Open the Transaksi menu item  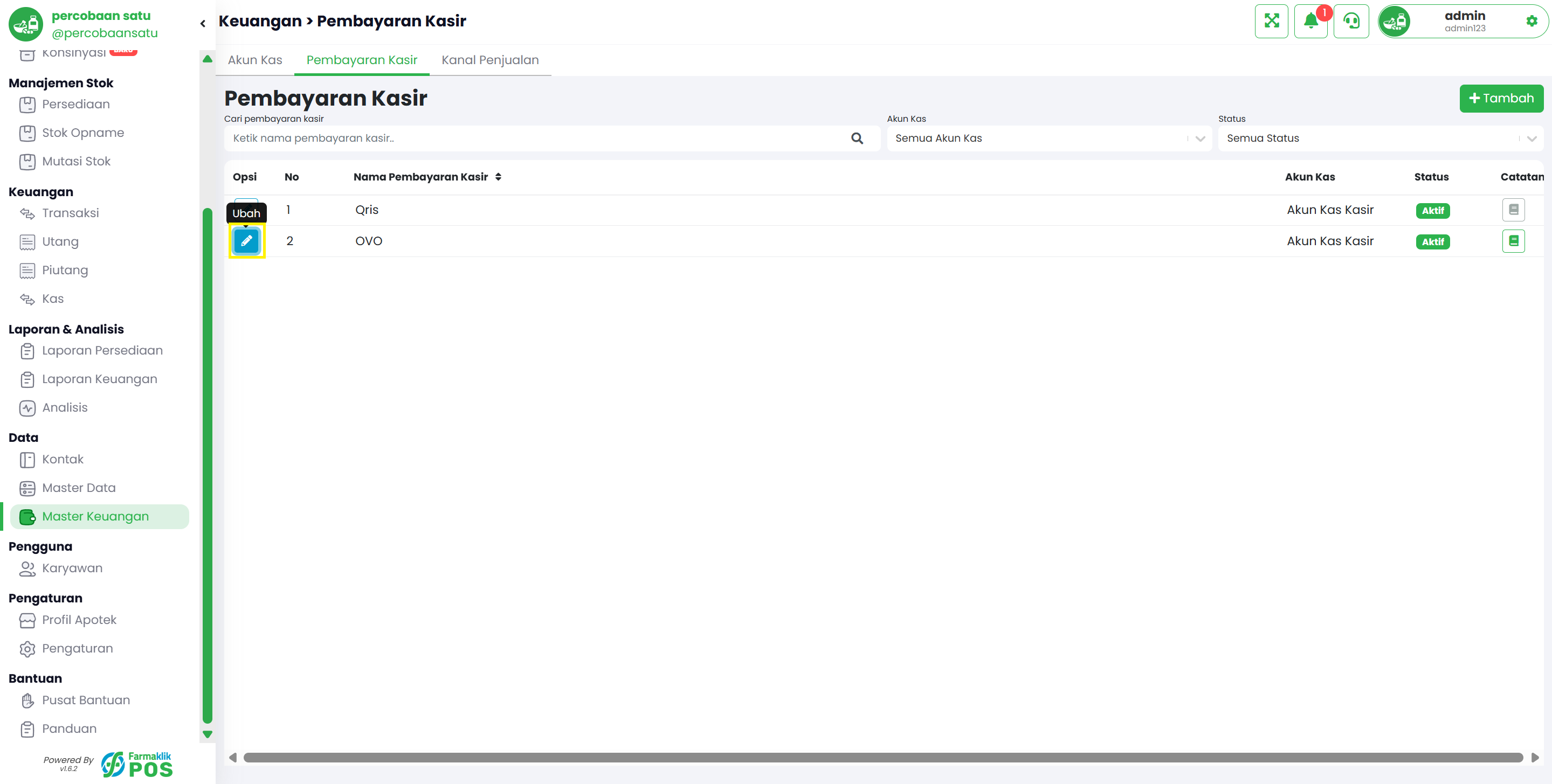coord(71,213)
